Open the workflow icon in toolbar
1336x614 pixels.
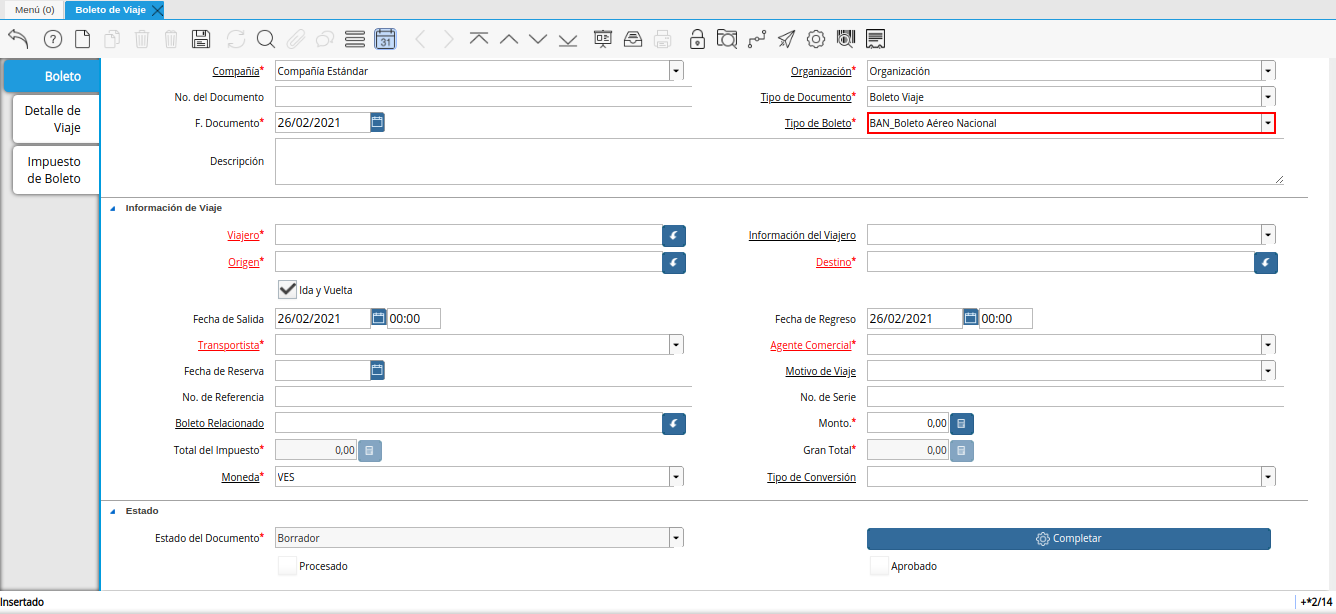pos(756,39)
